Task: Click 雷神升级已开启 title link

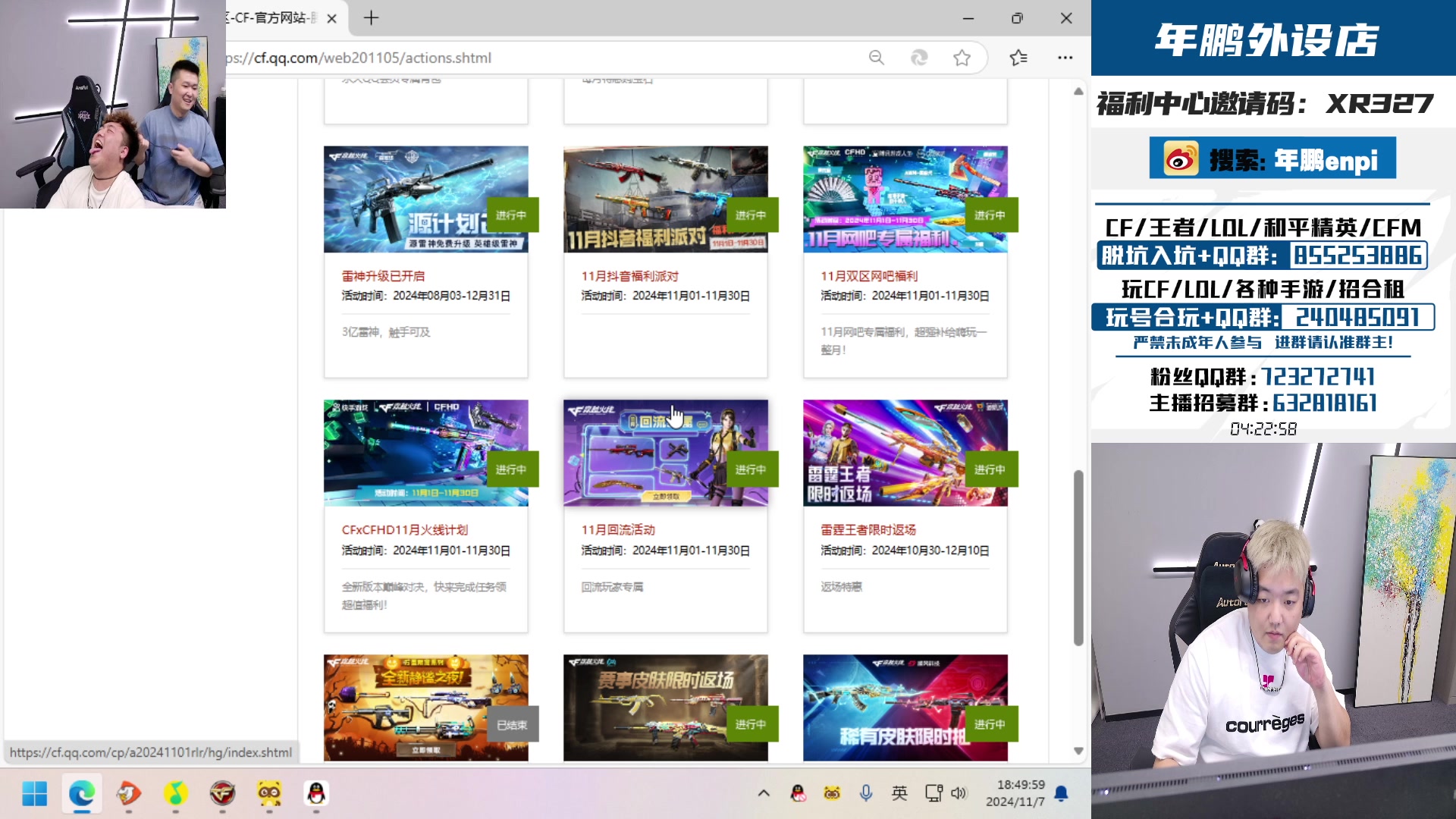Action: 383,276
